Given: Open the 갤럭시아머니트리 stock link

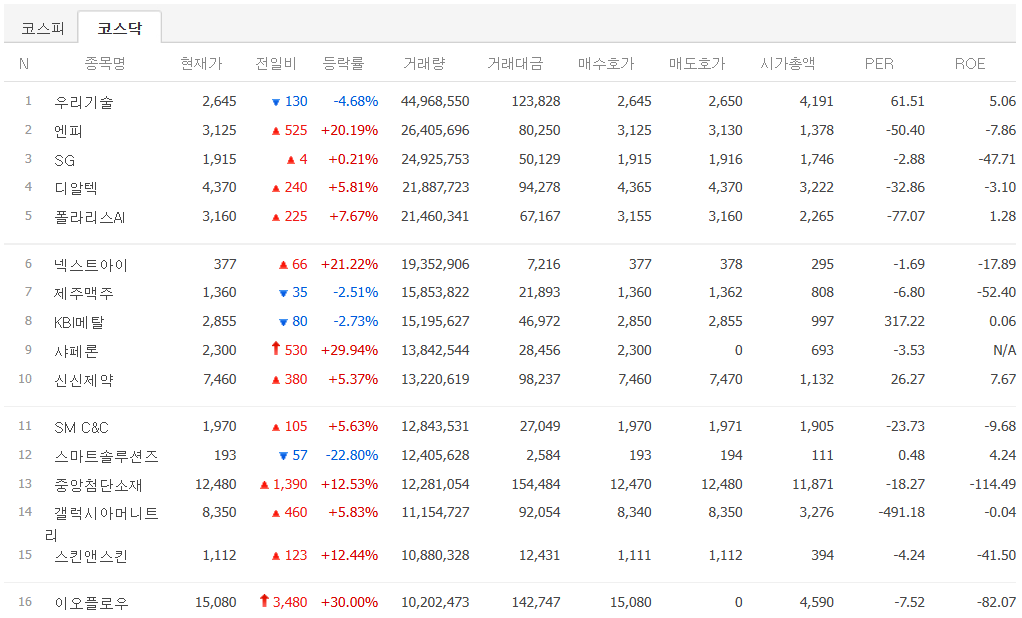Looking at the screenshot, I should [102, 523].
